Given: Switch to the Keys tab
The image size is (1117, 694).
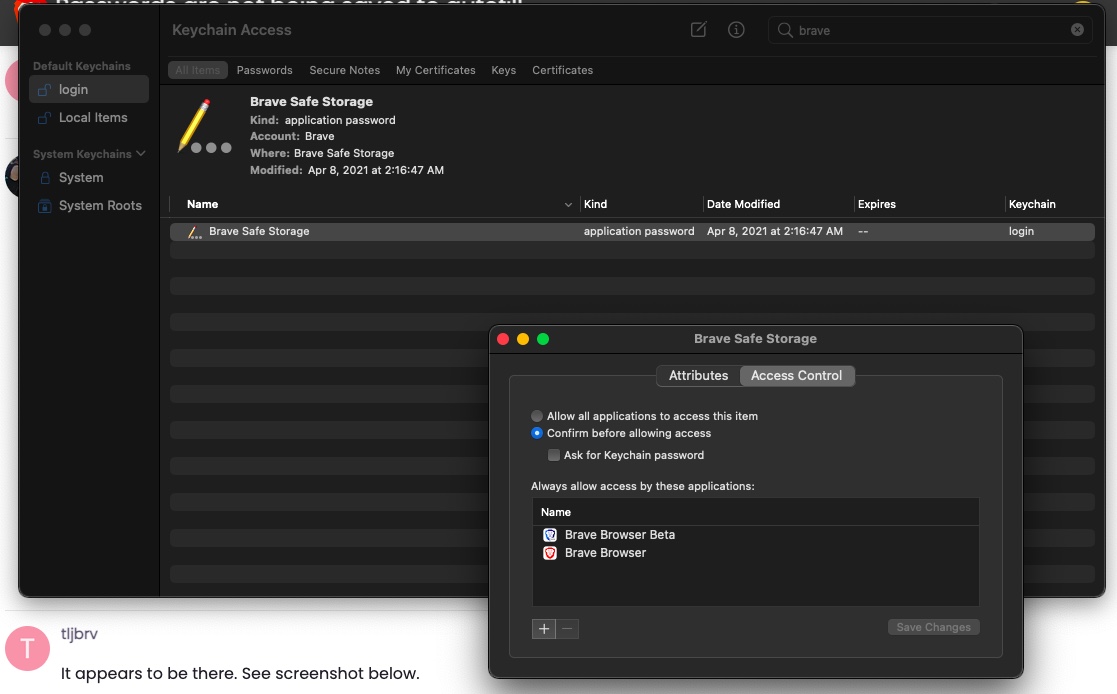Looking at the screenshot, I should 503,70.
